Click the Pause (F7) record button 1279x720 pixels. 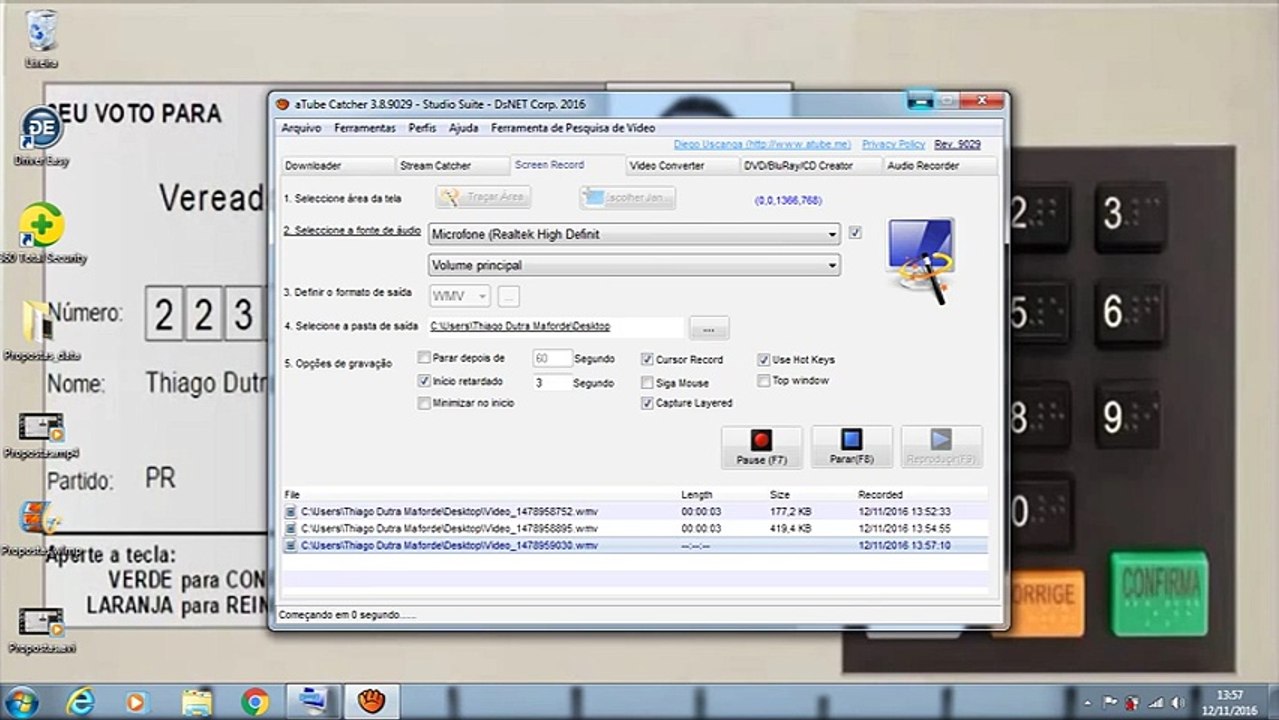click(x=762, y=447)
